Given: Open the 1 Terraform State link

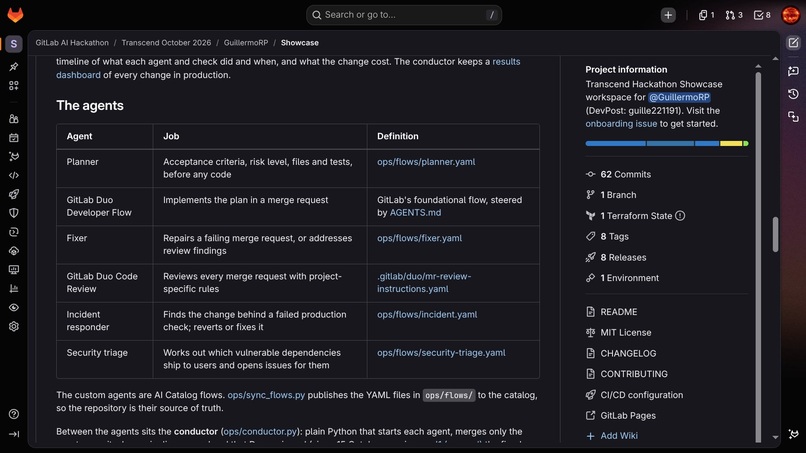Looking at the screenshot, I should (x=629, y=216).
